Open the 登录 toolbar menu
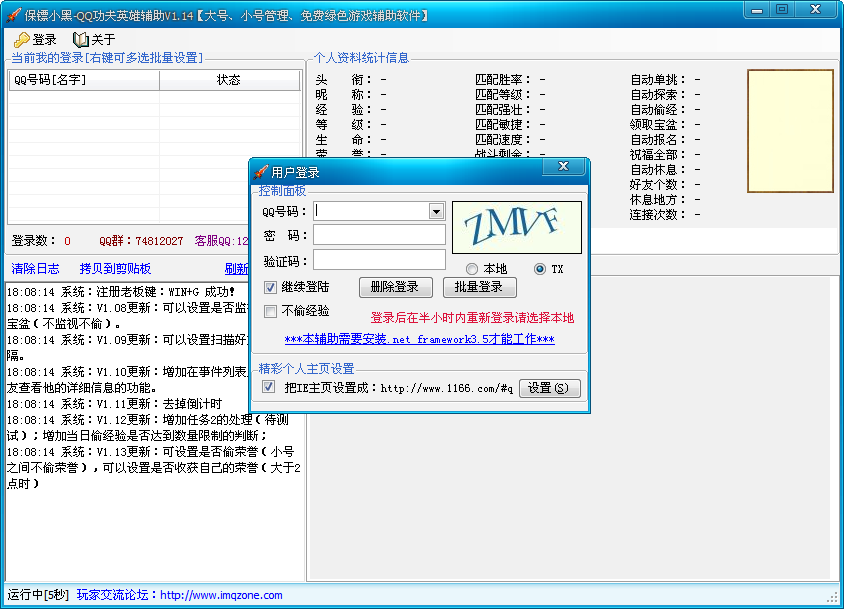 (x=35, y=39)
